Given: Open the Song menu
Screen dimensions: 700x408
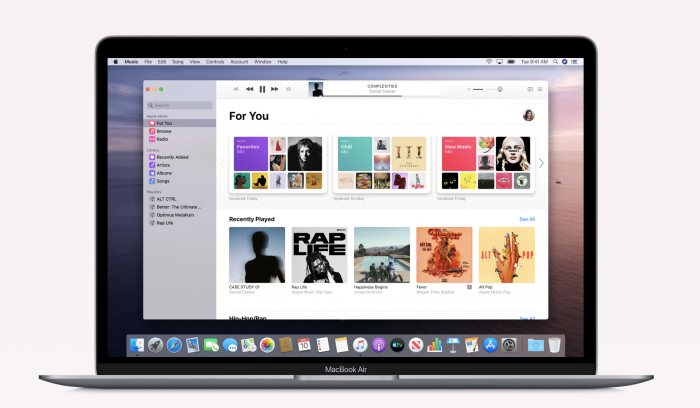Looking at the screenshot, I should 176,62.
